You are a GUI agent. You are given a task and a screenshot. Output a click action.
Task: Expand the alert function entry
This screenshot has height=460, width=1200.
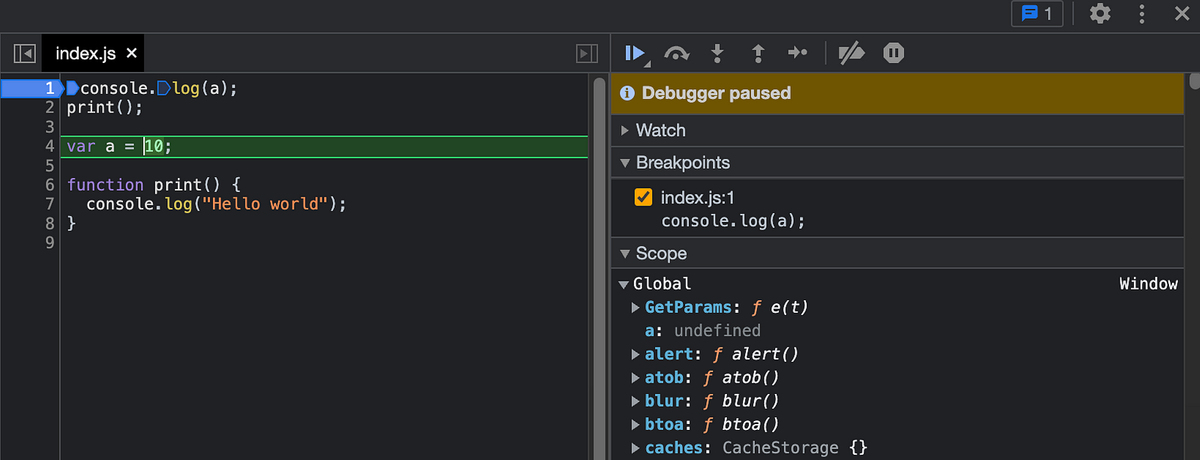click(x=636, y=354)
